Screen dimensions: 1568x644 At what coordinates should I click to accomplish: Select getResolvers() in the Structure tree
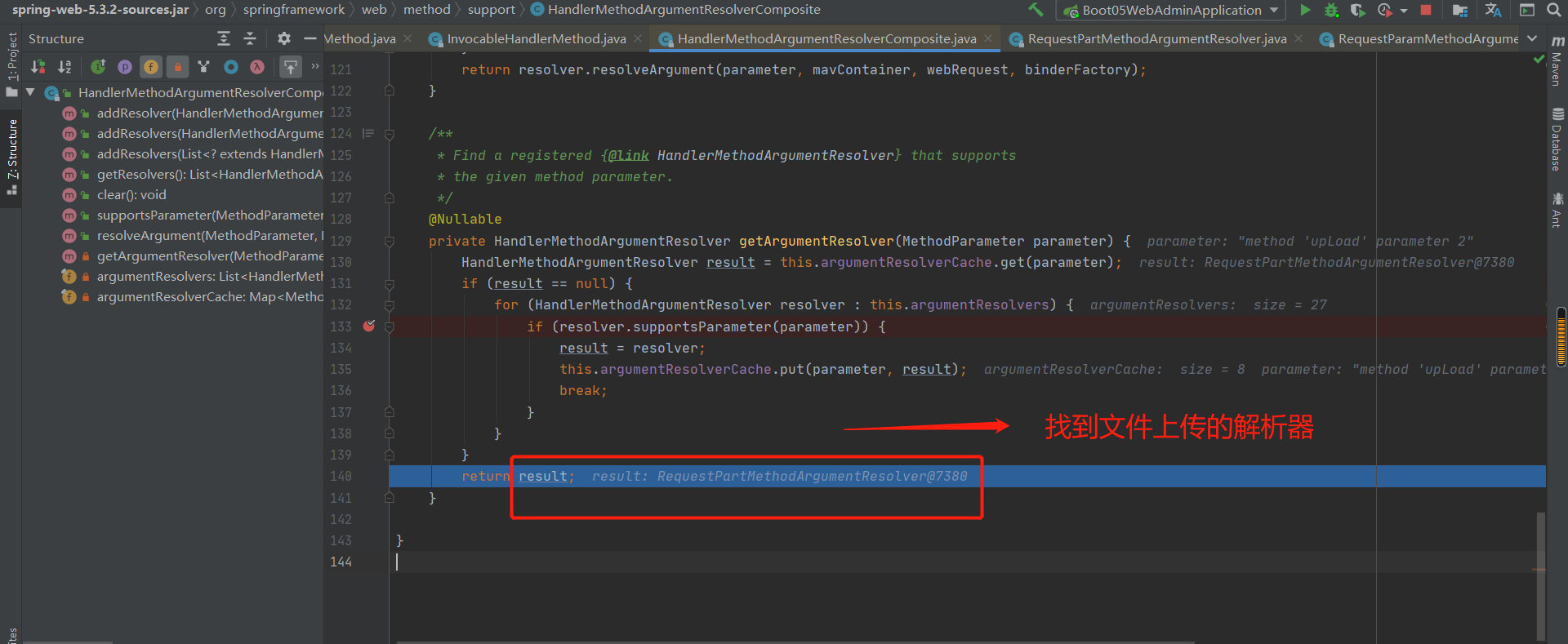(210, 174)
